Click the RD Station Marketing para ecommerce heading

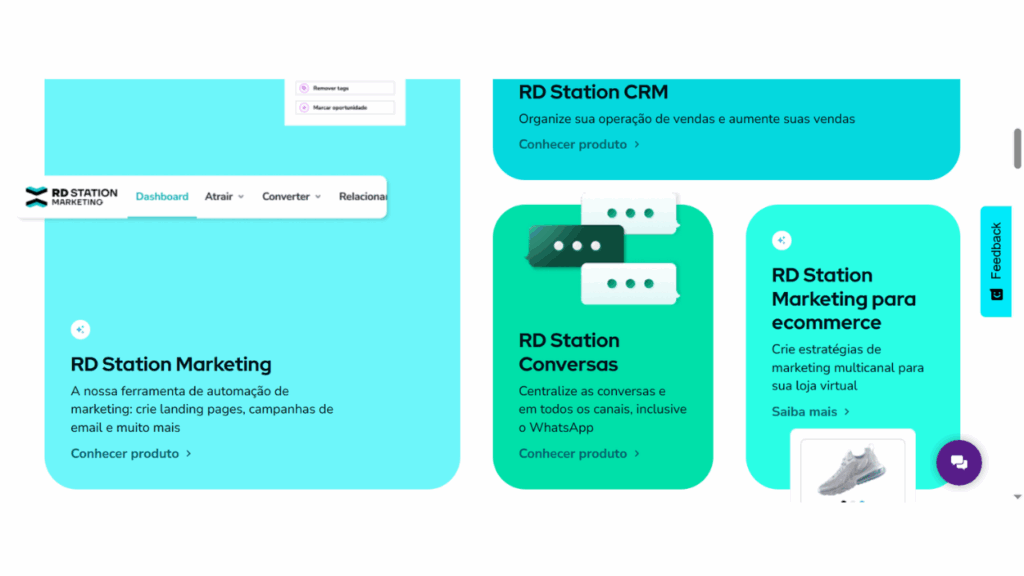tap(844, 299)
